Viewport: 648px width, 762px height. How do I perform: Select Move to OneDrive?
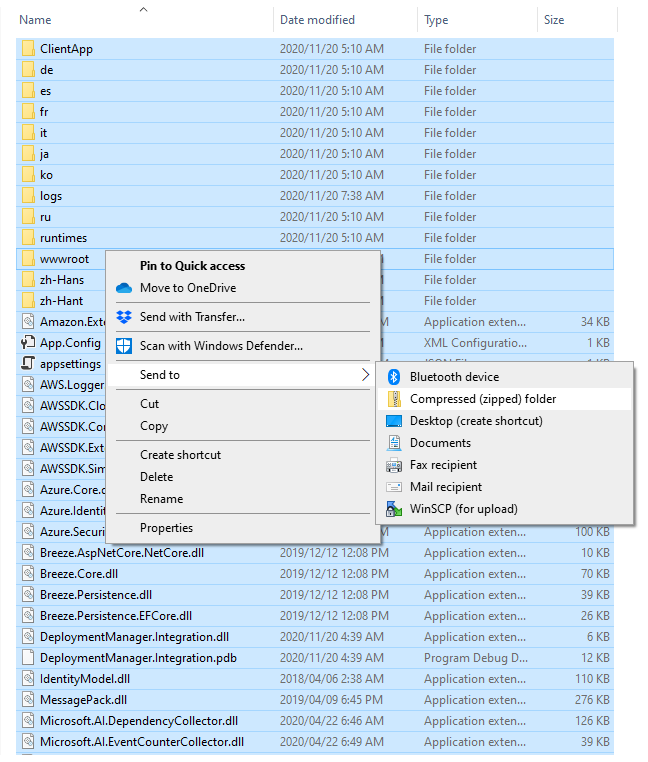(188, 288)
